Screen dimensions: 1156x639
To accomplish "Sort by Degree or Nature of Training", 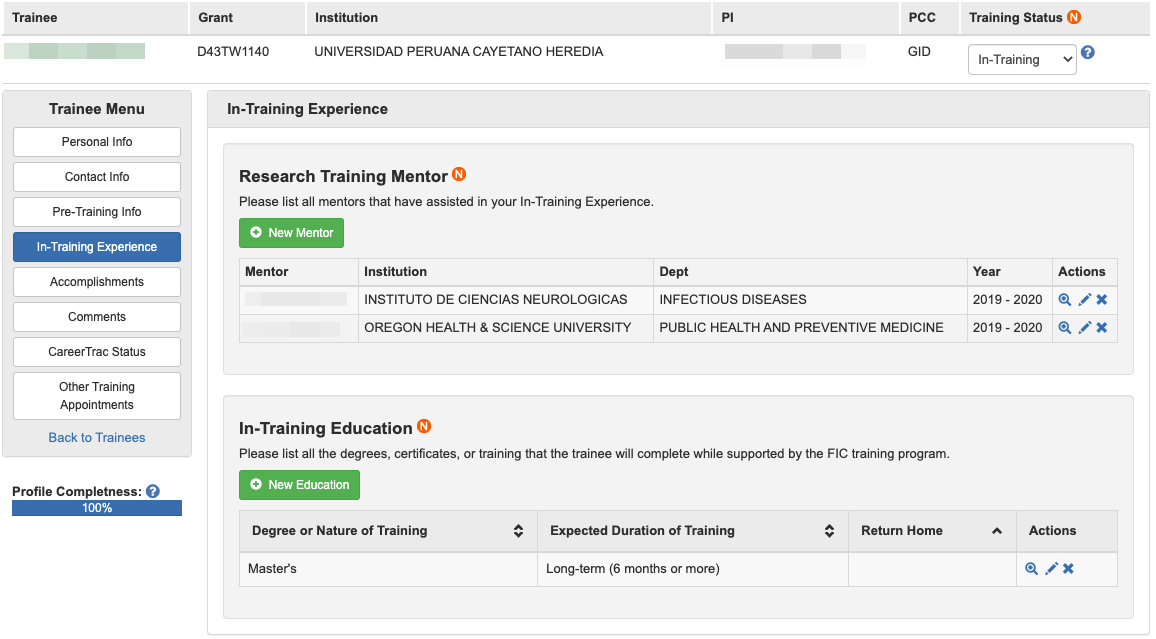I will click(518, 531).
